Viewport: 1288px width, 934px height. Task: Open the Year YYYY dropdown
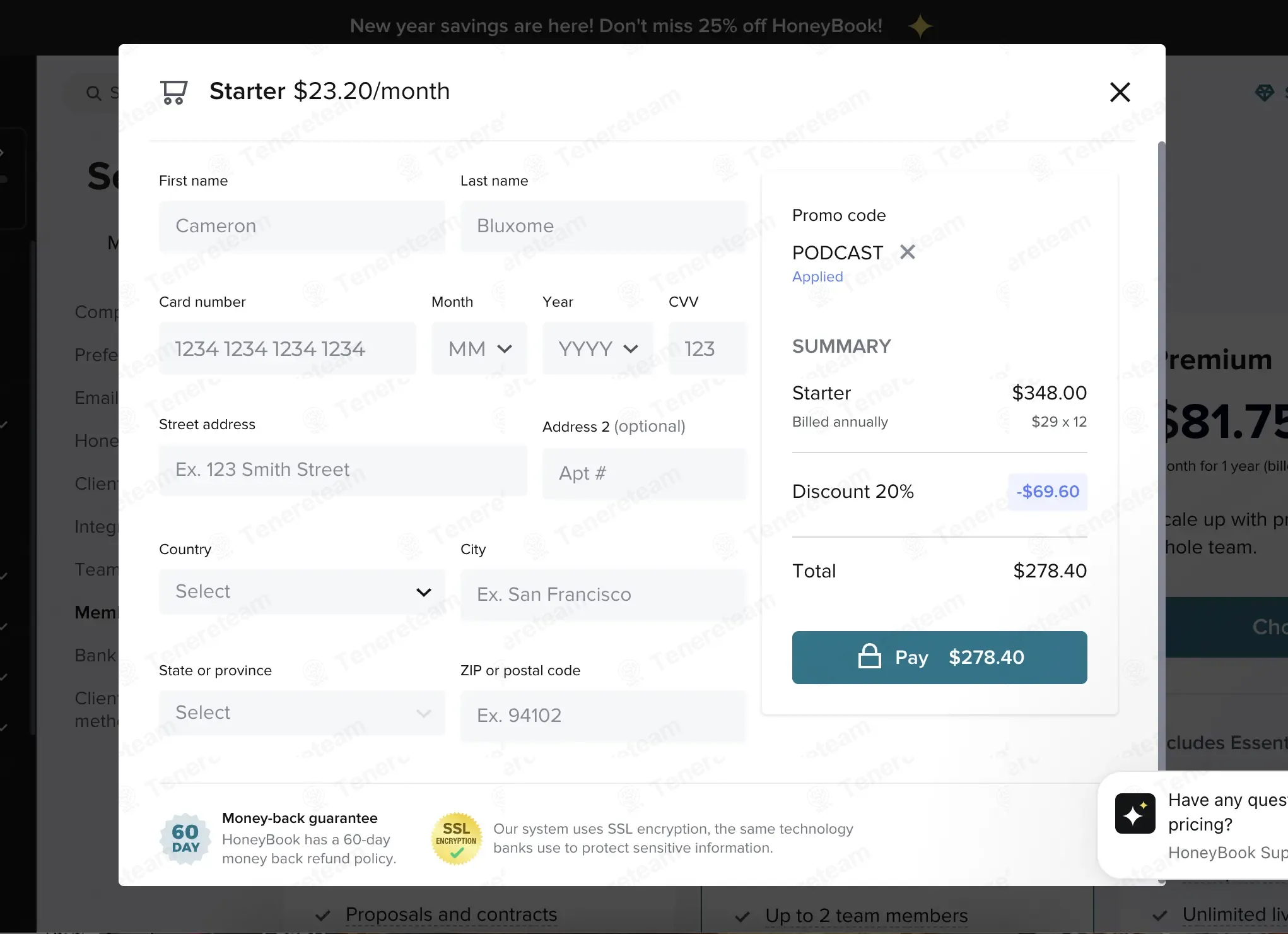pos(598,348)
